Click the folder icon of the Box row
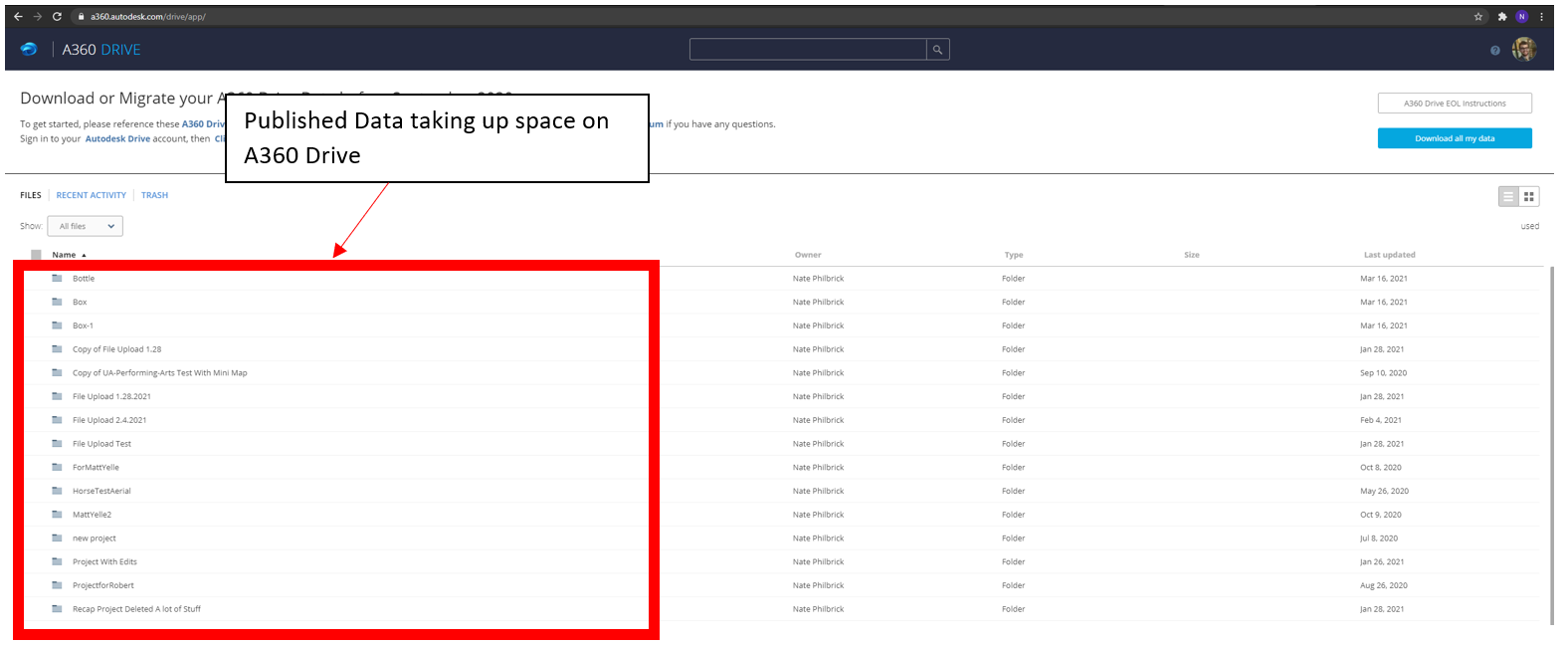 point(57,302)
